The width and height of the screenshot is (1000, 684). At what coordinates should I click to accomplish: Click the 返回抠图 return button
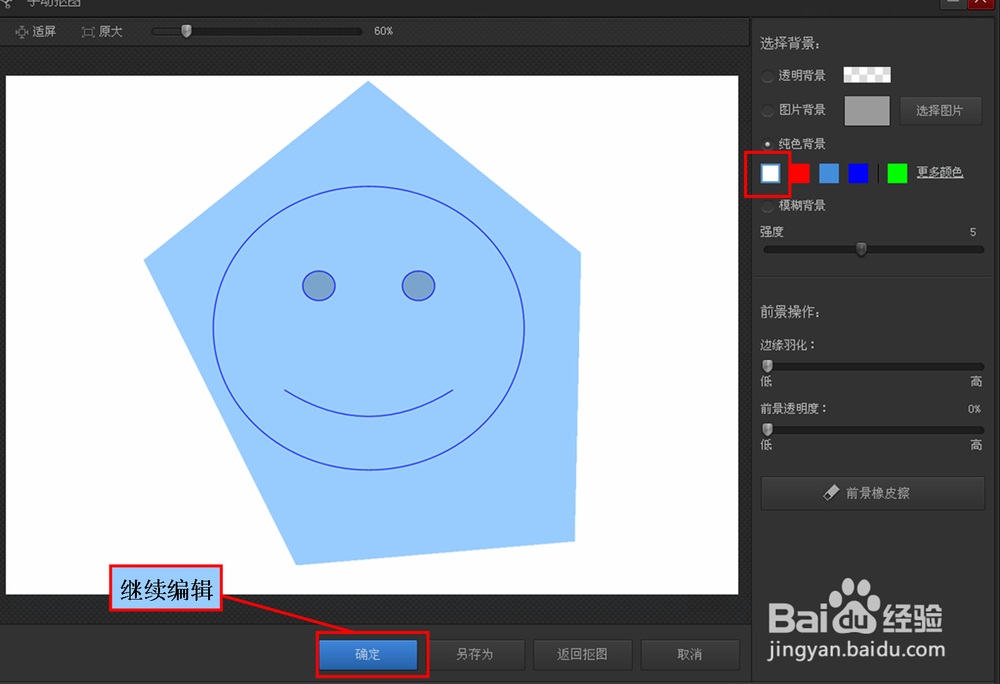(583, 654)
